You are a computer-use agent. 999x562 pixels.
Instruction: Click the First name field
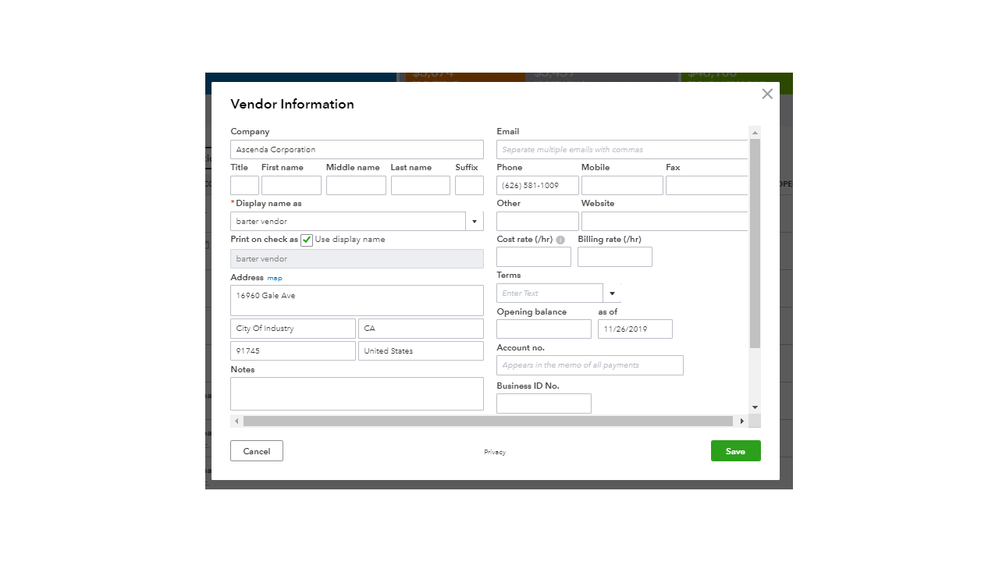click(291, 185)
